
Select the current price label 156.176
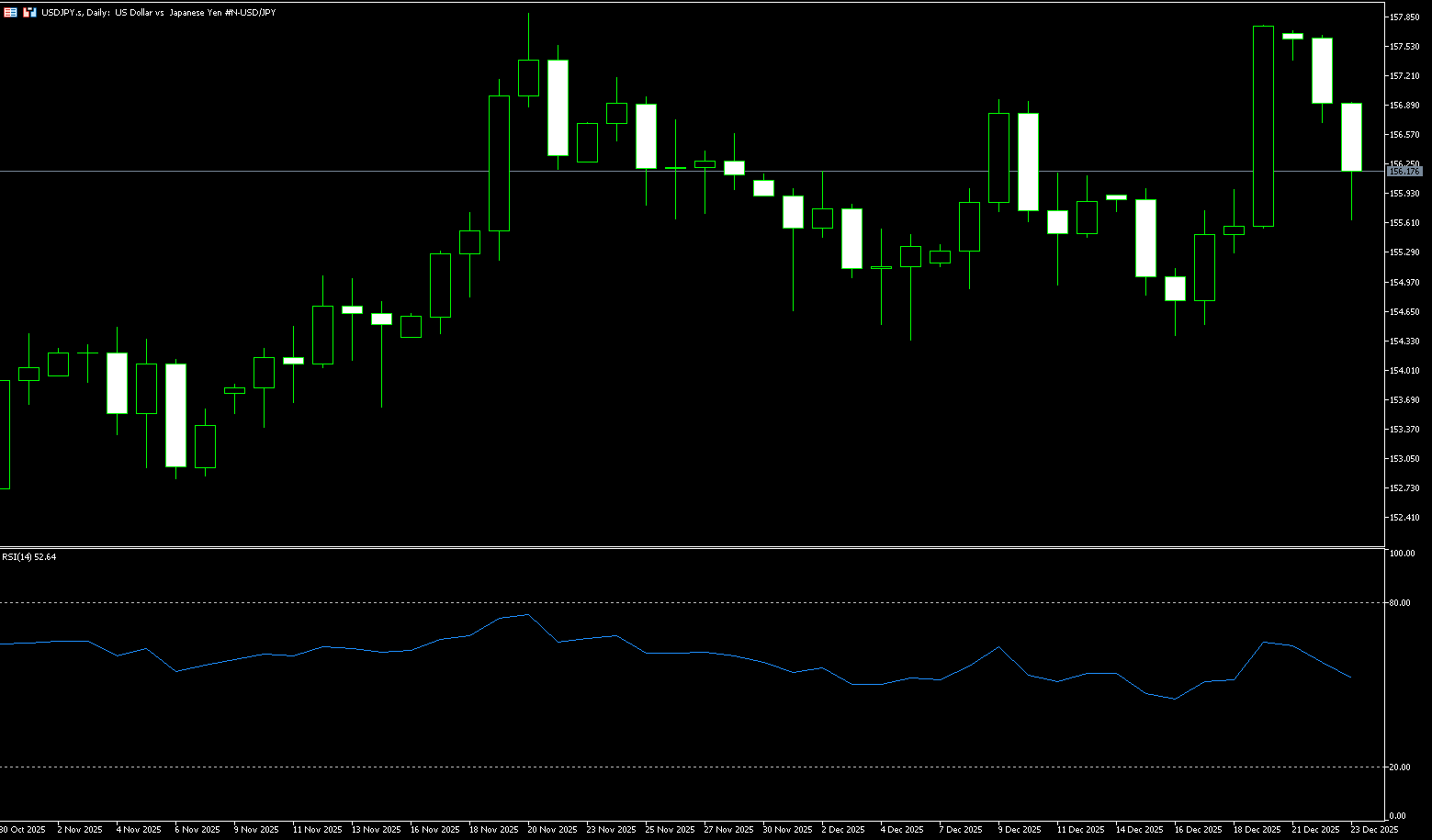tap(1404, 172)
